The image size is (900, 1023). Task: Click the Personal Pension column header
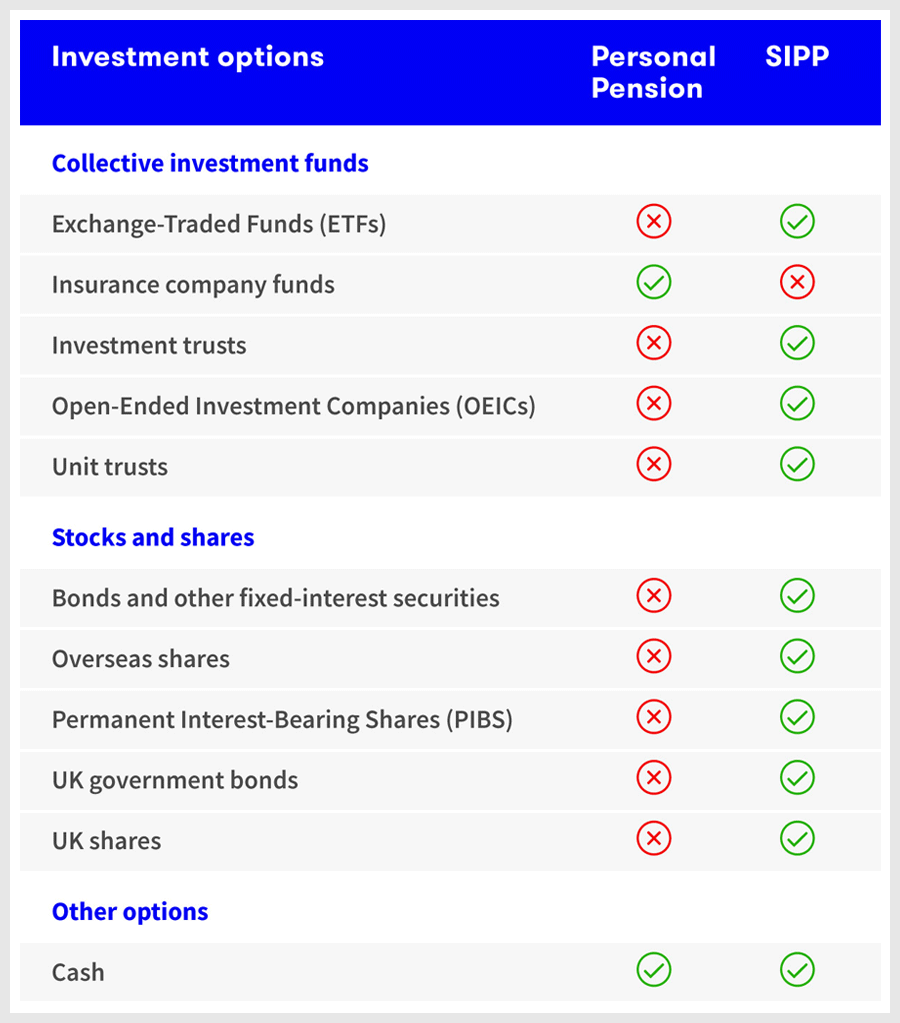[653, 72]
